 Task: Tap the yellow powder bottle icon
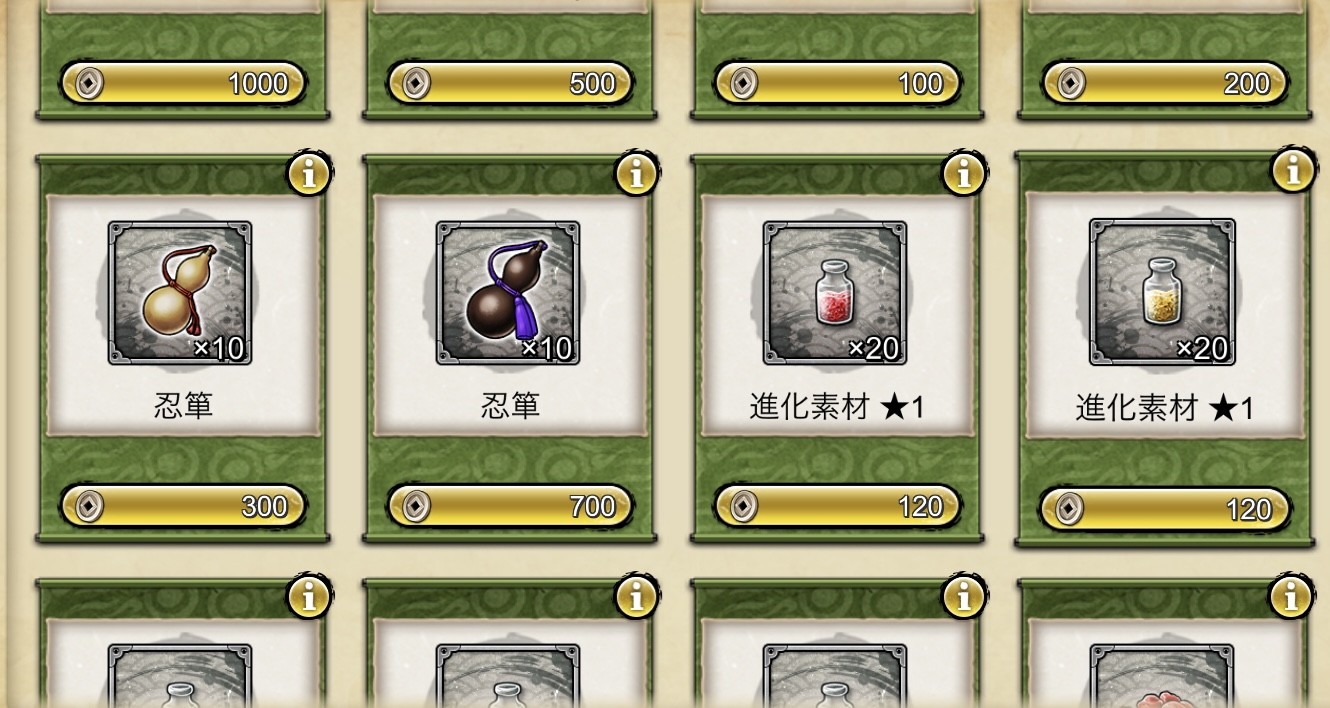pos(1162,292)
